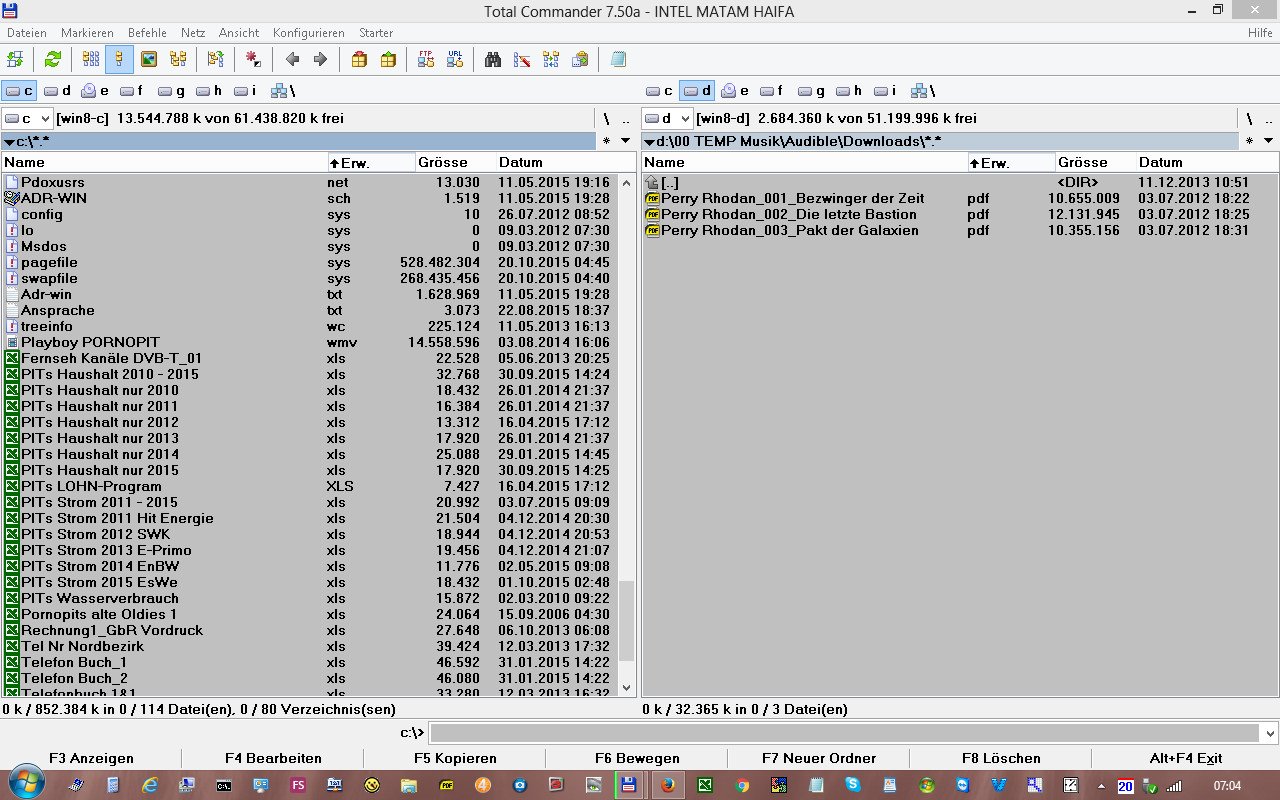1280x800 pixels.
Task: Sort right panel by the Datum column header
Action: point(1206,162)
